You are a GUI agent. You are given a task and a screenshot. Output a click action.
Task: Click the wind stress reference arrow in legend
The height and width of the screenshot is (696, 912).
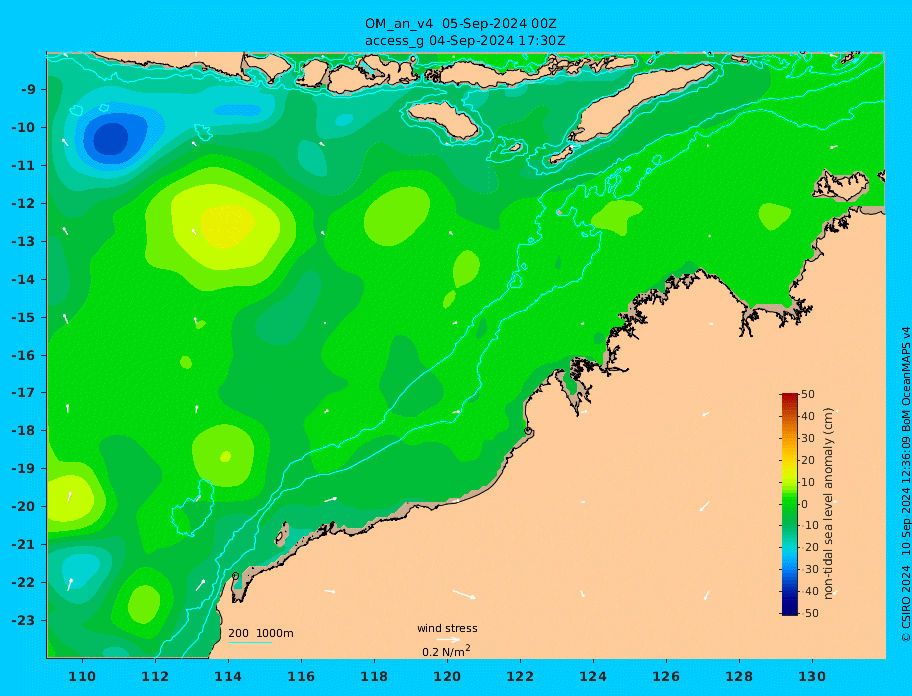pos(448,640)
